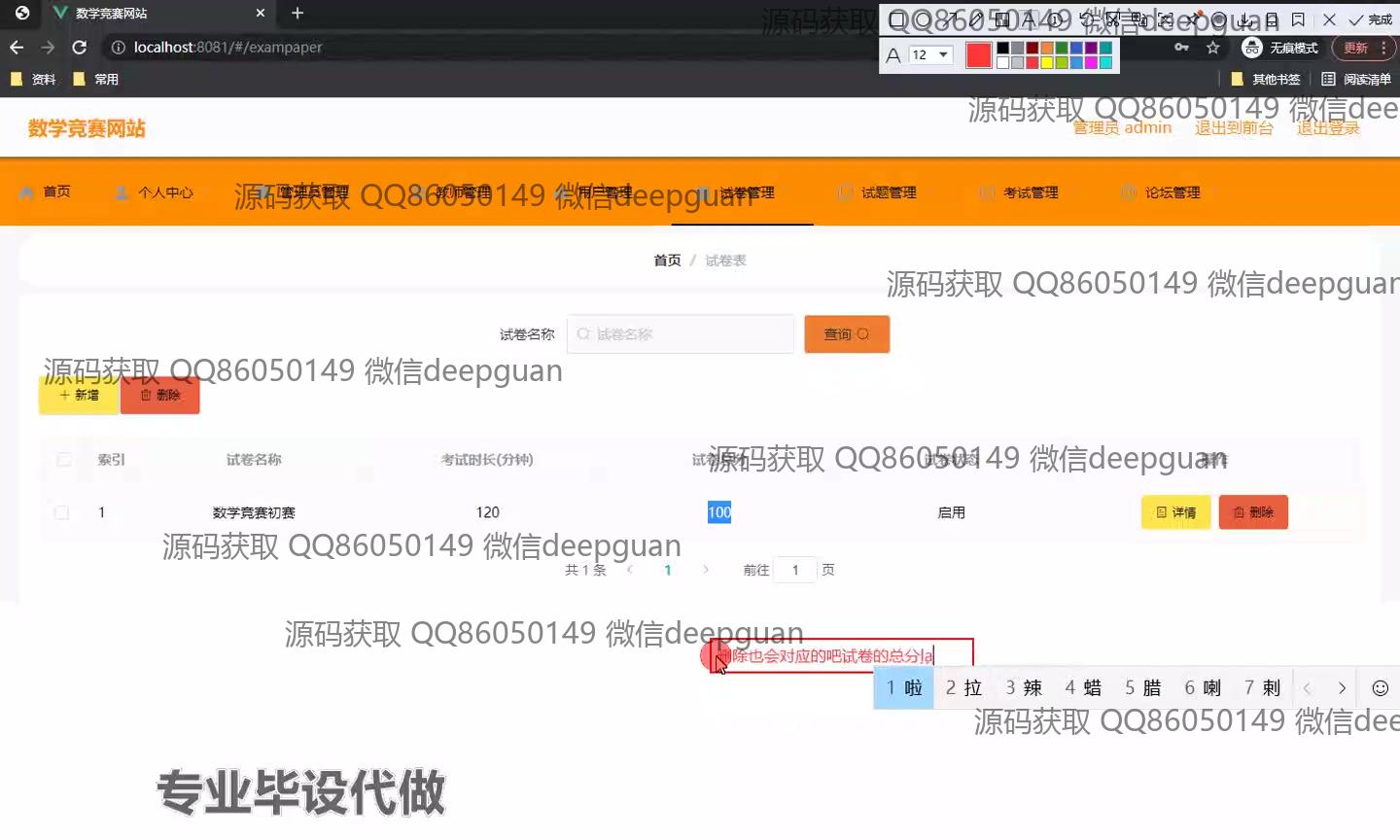1400x840 pixels.
Task: Select the mosaic blur tool
Action: [x=1002, y=19]
